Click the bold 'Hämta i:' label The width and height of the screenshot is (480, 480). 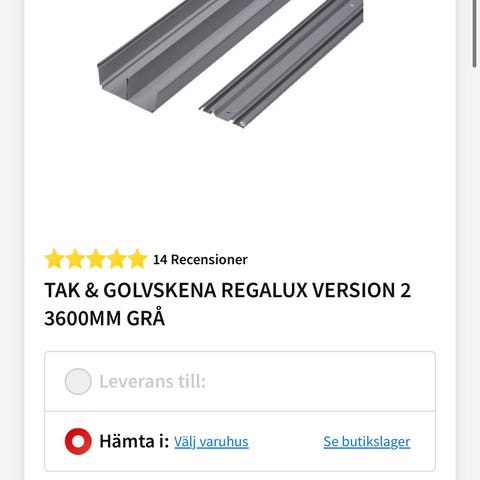point(134,441)
